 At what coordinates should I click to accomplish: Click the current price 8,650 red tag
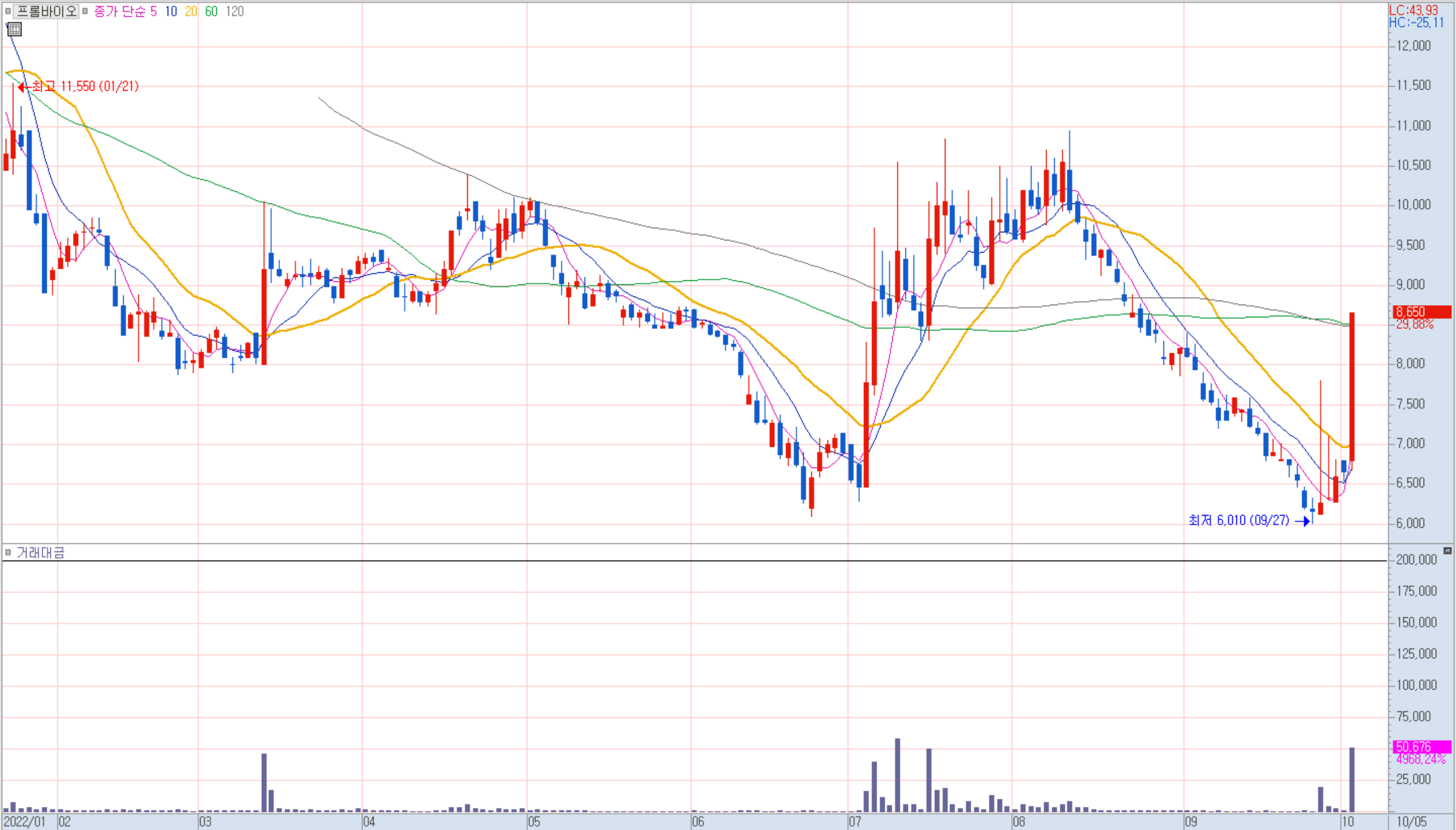(1421, 312)
